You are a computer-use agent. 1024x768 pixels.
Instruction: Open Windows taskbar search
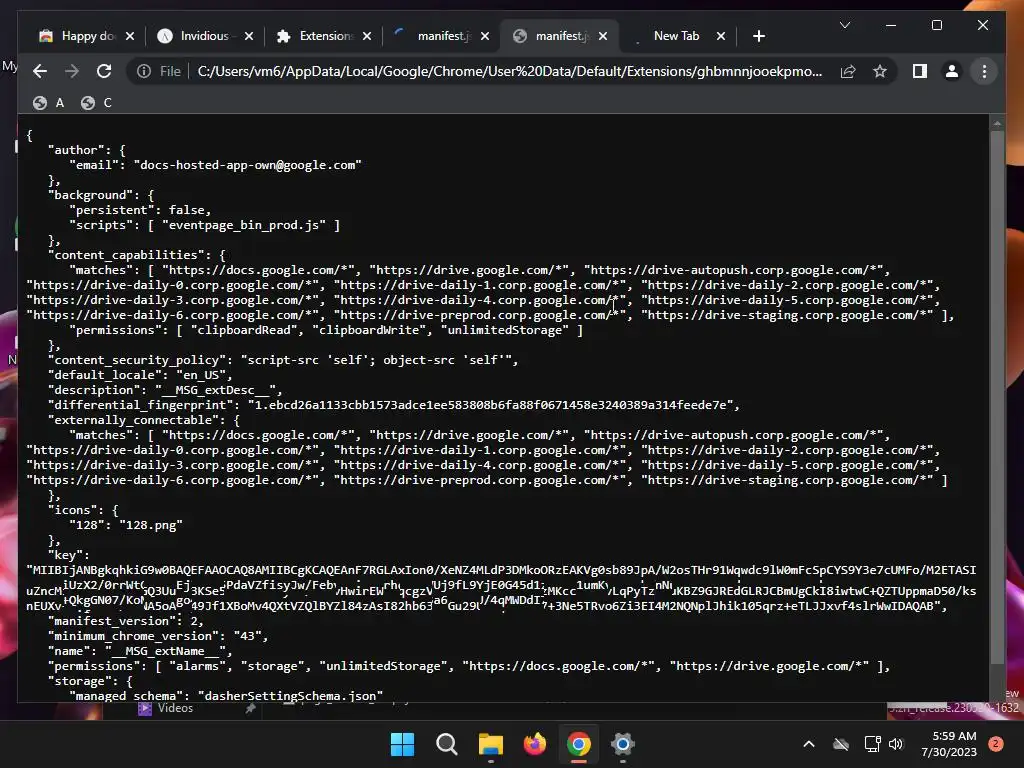click(x=447, y=744)
